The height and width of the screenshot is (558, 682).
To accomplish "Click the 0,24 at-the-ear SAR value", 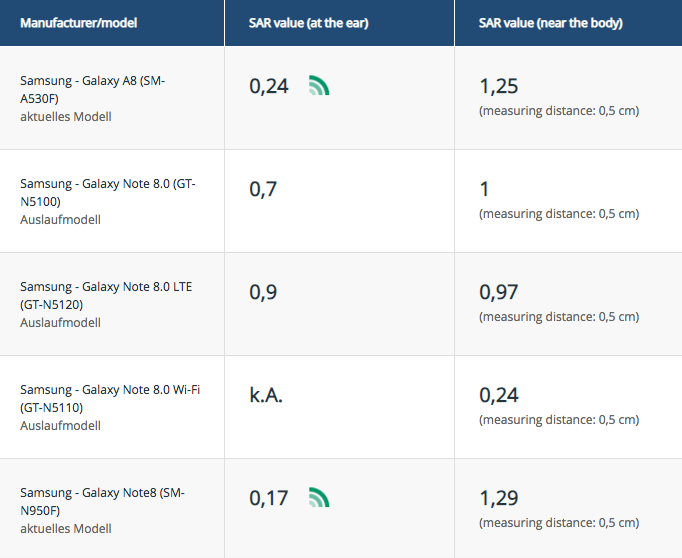I will pos(269,86).
